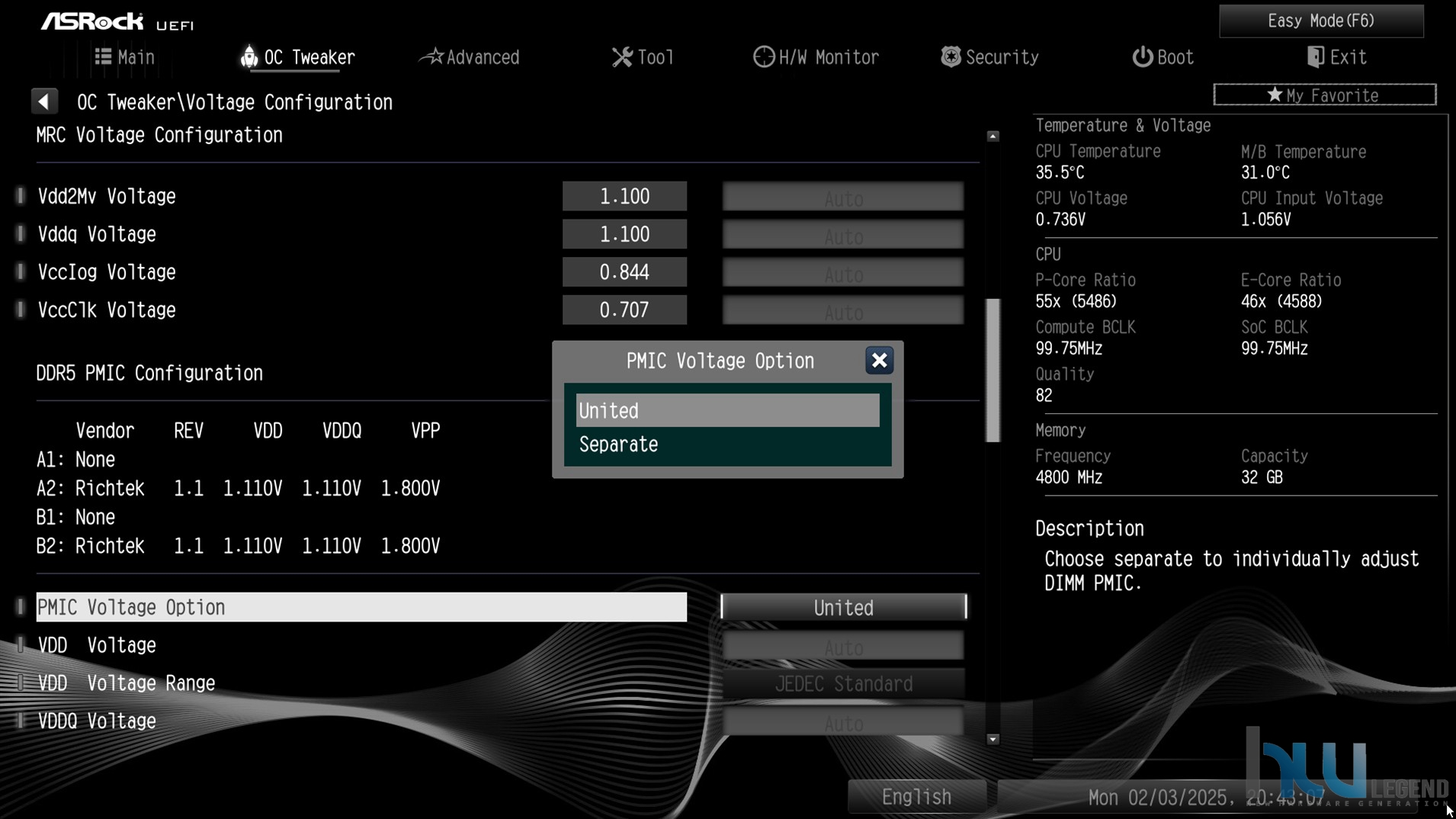Select the Vdd2Mv Voltage label
This screenshot has width=1456, height=819.
click(107, 196)
